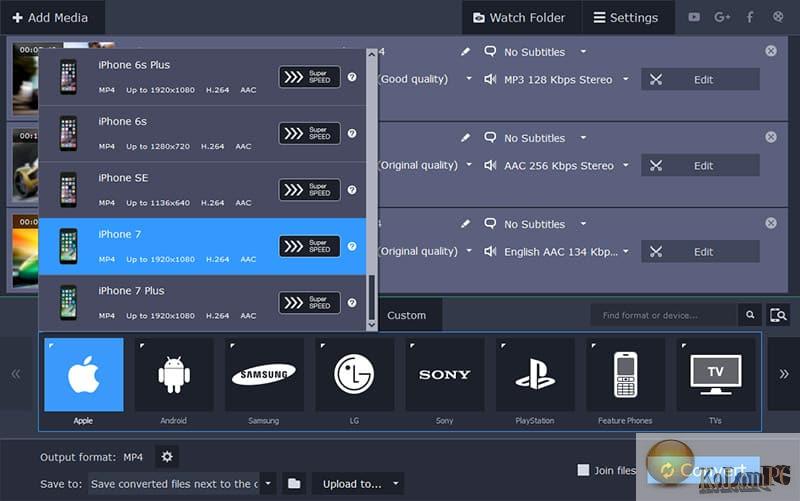Click the preset list scroll-up arrow
The width and height of the screenshot is (800, 501).
(x=372, y=54)
